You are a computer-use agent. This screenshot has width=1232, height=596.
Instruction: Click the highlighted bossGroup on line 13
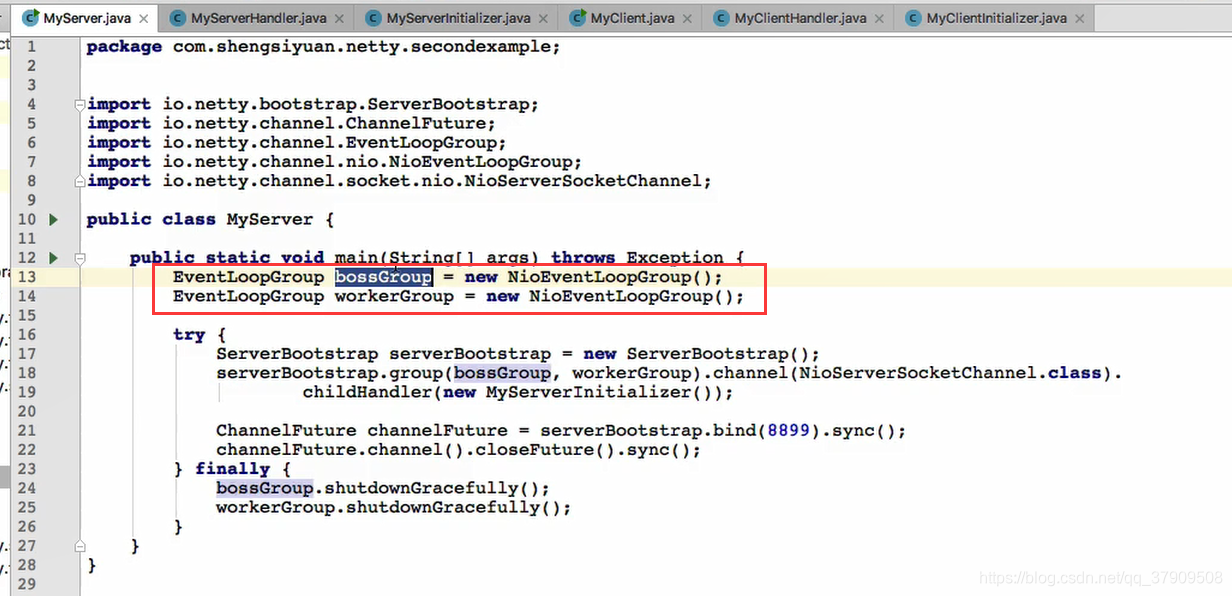point(383,277)
